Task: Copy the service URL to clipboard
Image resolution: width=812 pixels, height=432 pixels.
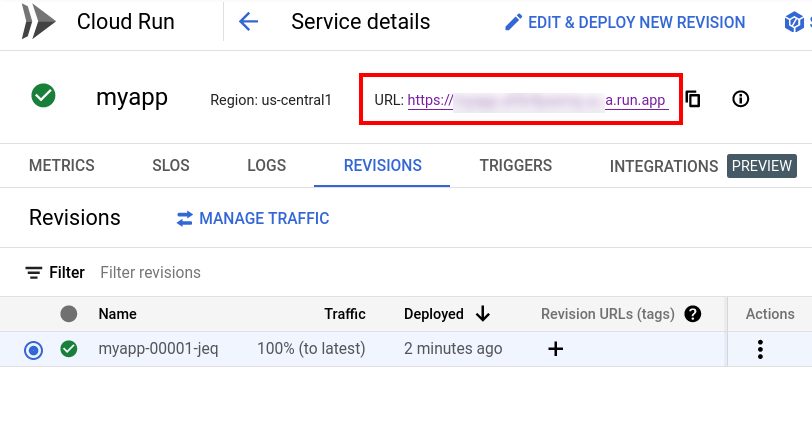Action: click(693, 99)
